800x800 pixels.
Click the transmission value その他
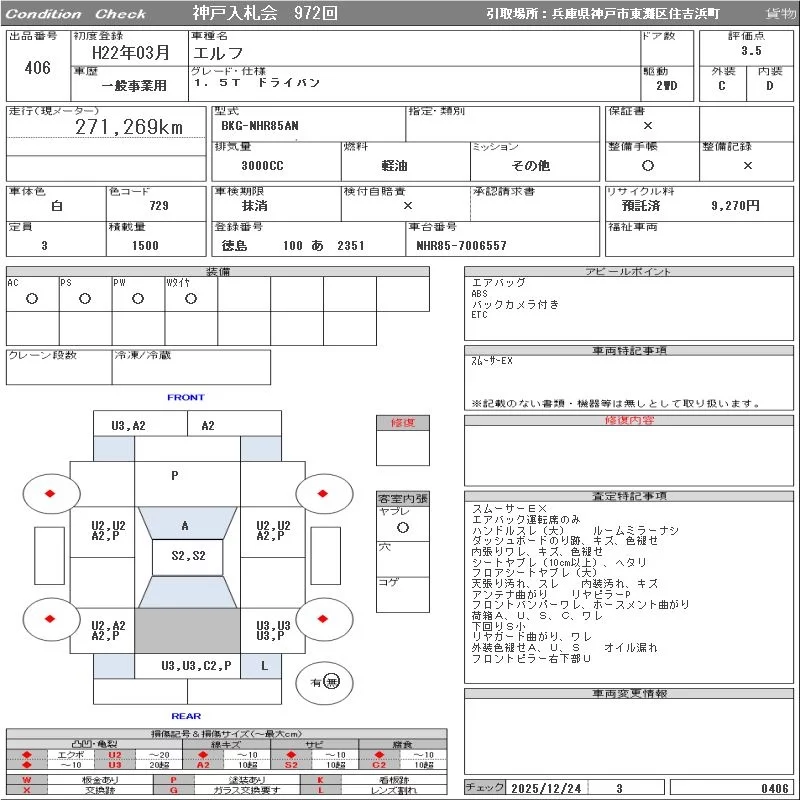point(531,165)
